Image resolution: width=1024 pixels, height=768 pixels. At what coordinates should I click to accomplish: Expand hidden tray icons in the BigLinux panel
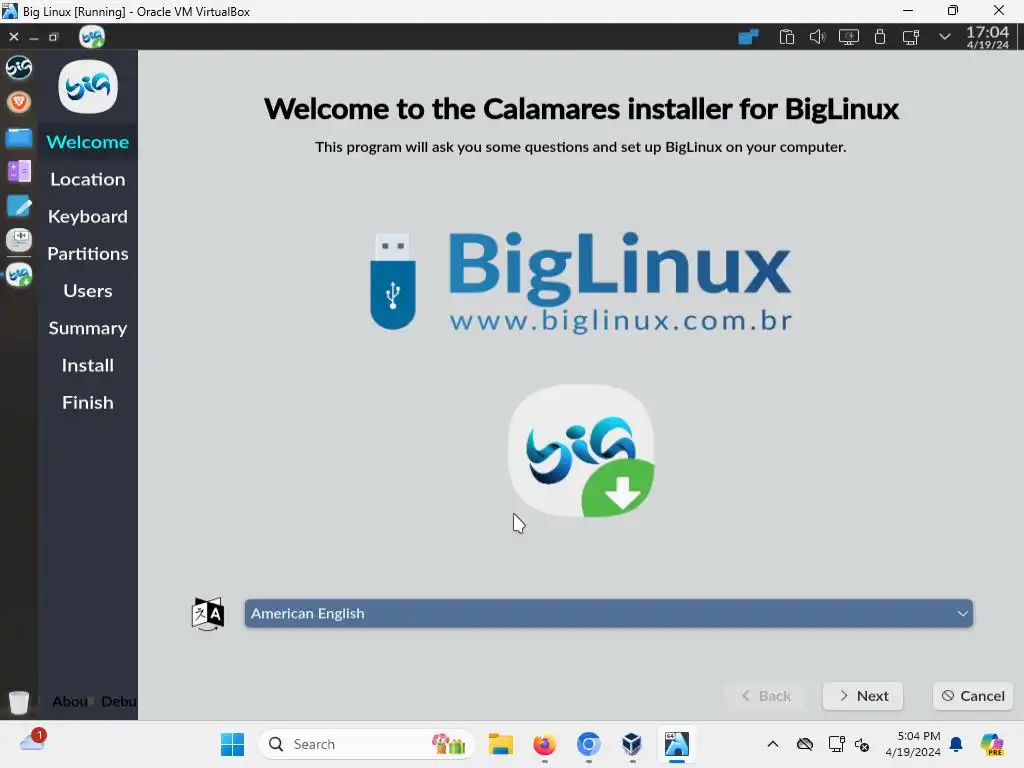point(944,37)
